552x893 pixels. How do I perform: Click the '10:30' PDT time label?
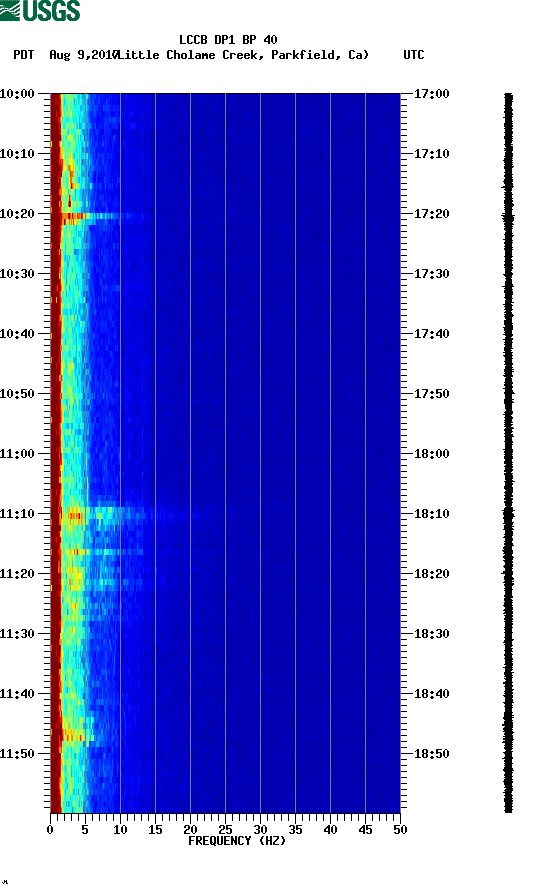pos(17,274)
